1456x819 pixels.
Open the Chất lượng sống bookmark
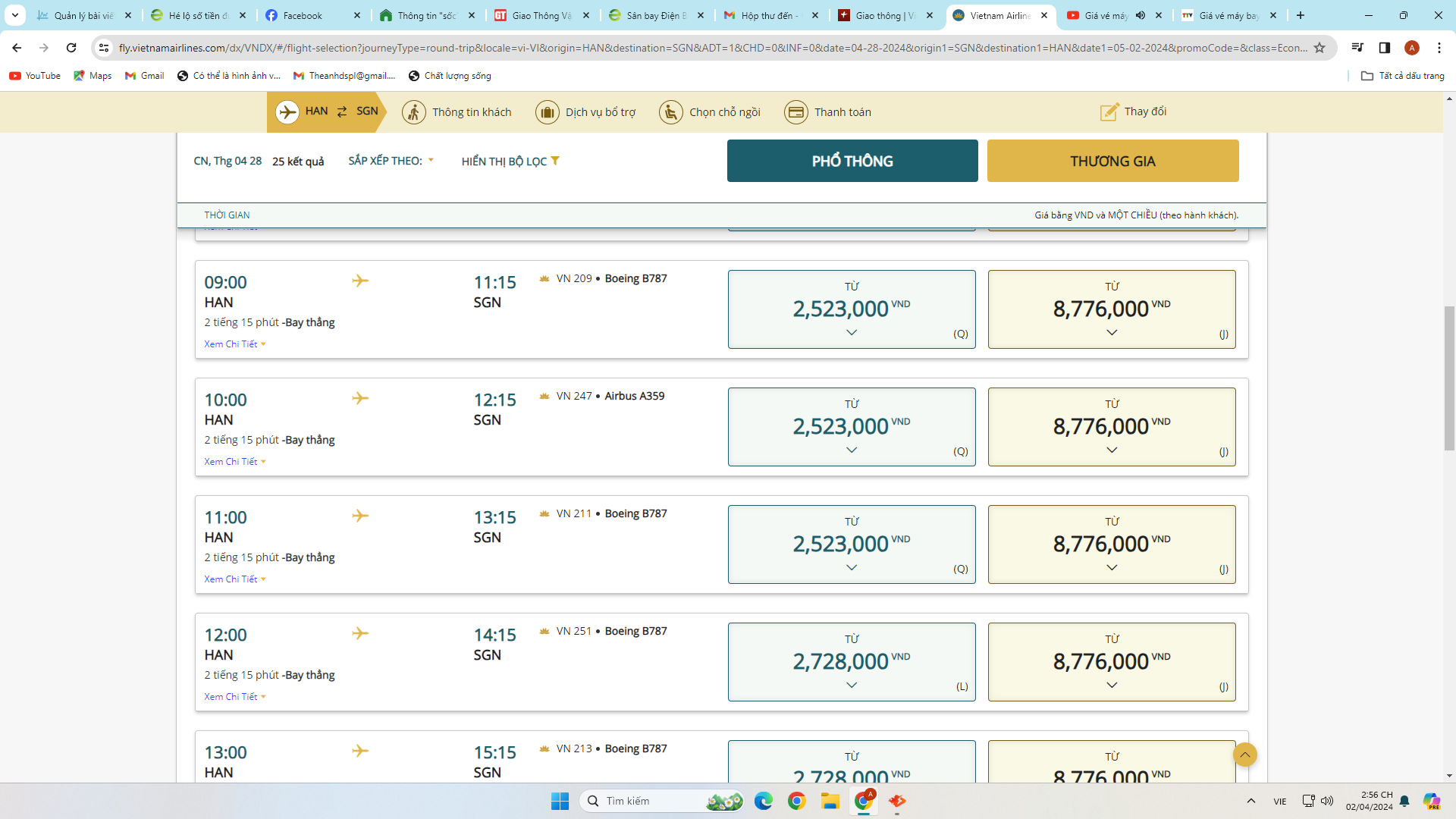click(x=450, y=76)
